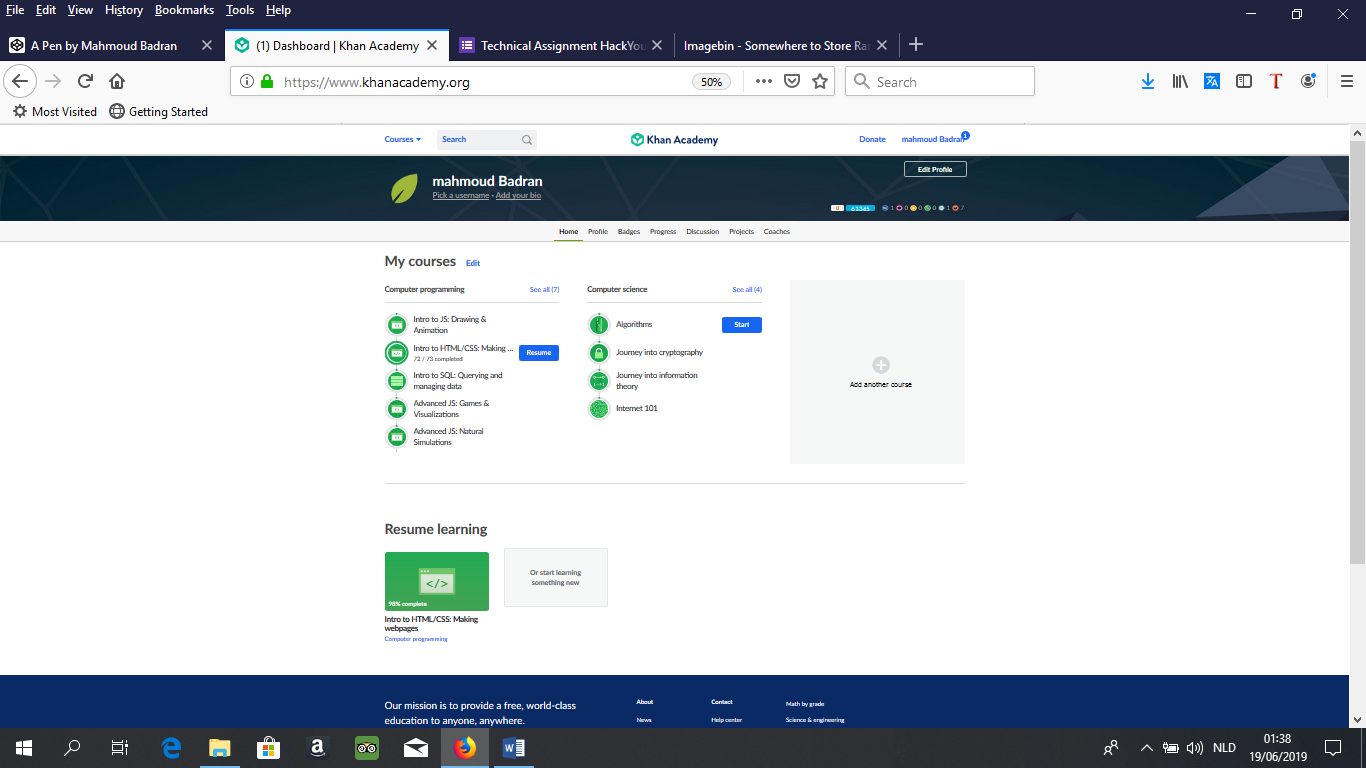Viewport: 1366px width, 768px height.
Task: Switch to the Badges tab
Action: (x=628, y=231)
